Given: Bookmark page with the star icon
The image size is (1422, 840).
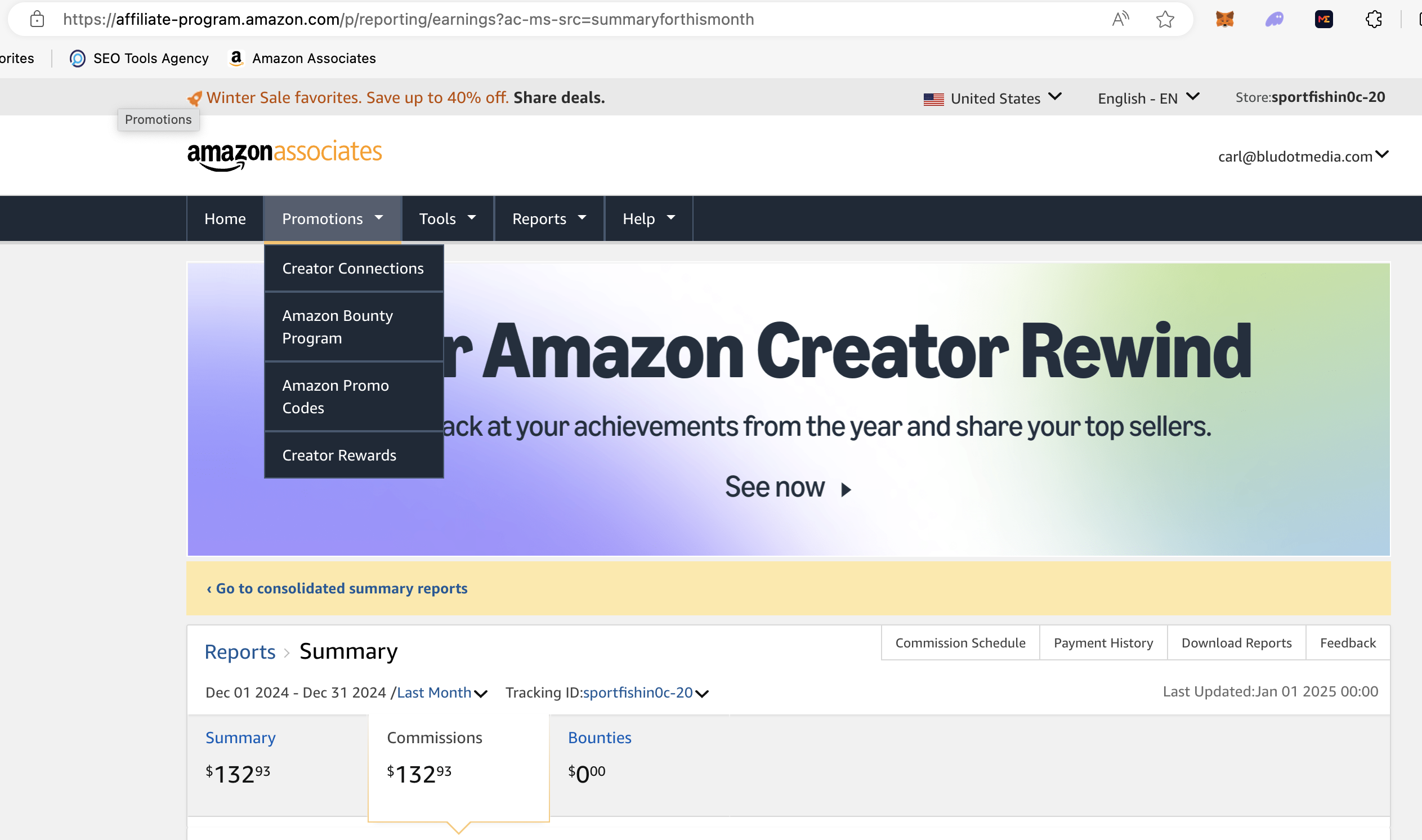Looking at the screenshot, I should coord(1165,19).
